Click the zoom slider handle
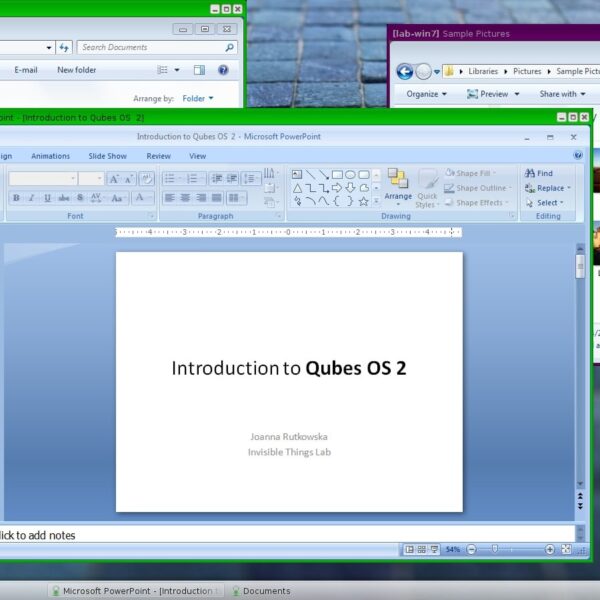Screen dimensions: 600x600 495,549
